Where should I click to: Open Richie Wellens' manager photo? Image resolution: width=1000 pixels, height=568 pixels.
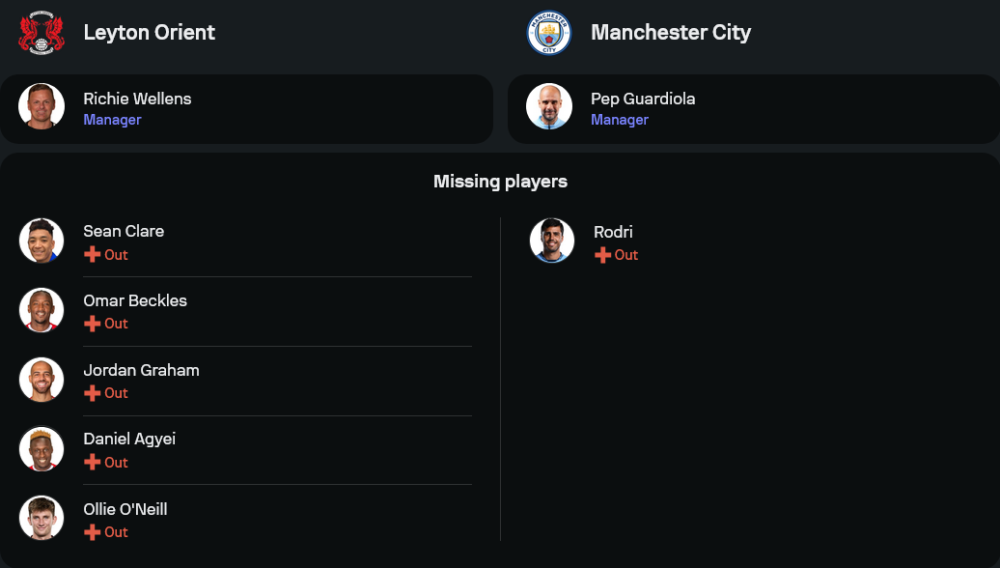point(42,106)
